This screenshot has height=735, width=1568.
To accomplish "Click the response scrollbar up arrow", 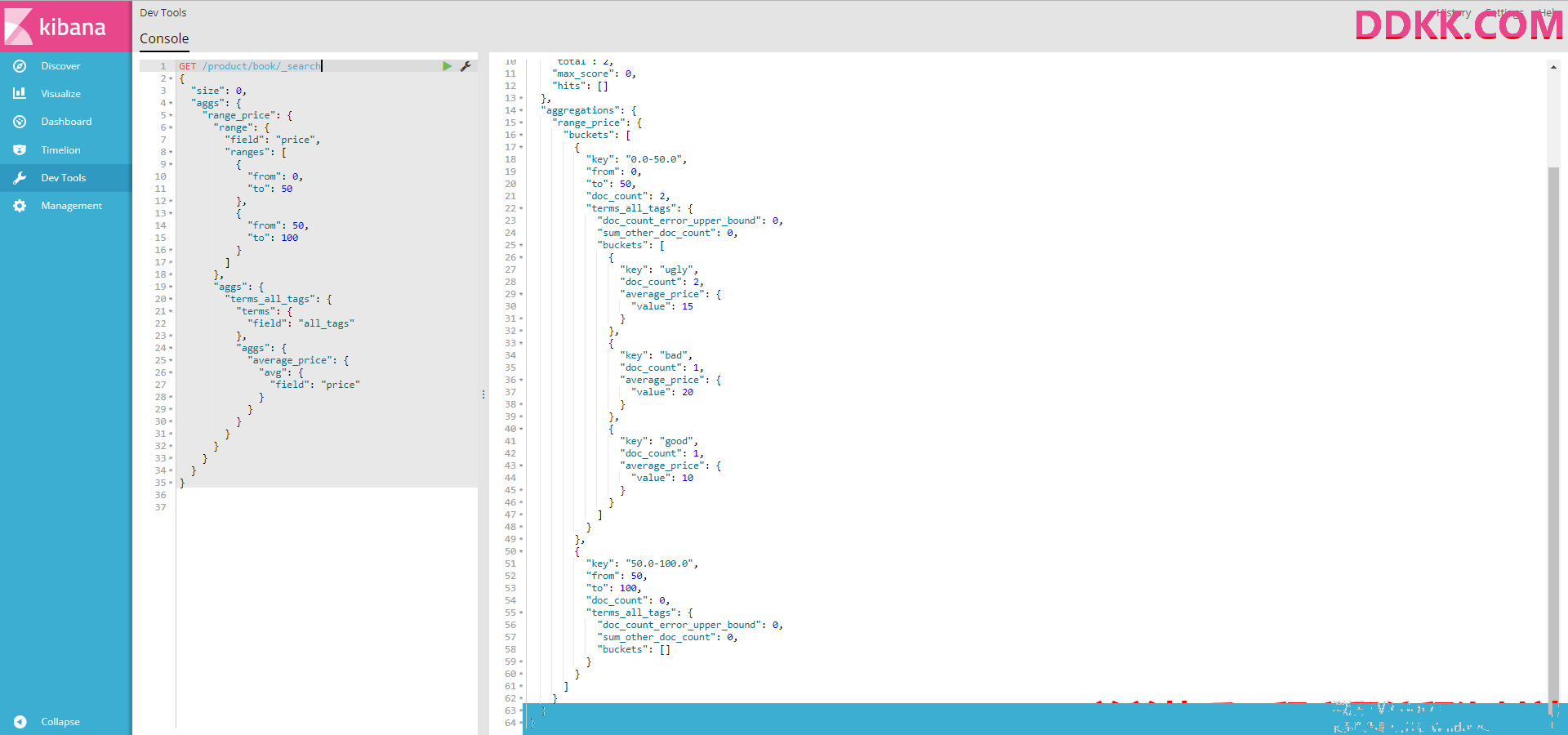I will [x=1553, y=67].
